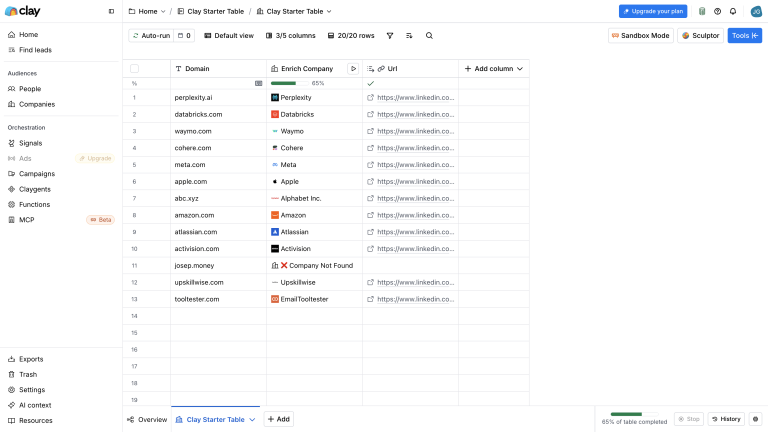Image resolution: width=768 pixels, height=432 pixels.
Task: Open the sort icon in toolbar
Action: click(409, 35)
